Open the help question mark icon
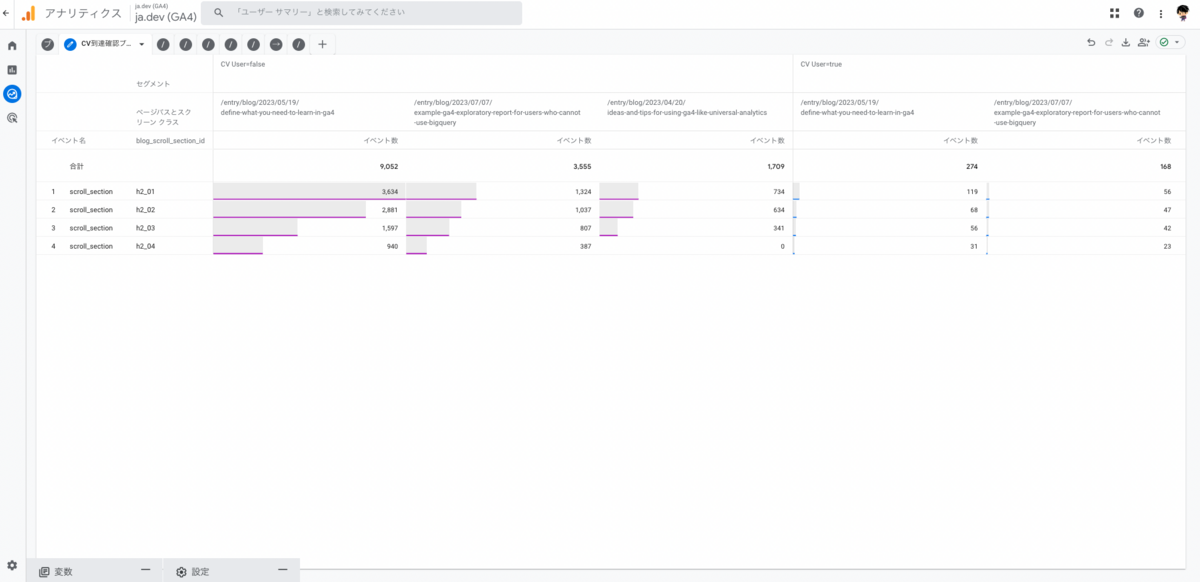Image resolution: width=1200 pixels, height=582 pixels. pos(1139,13)
